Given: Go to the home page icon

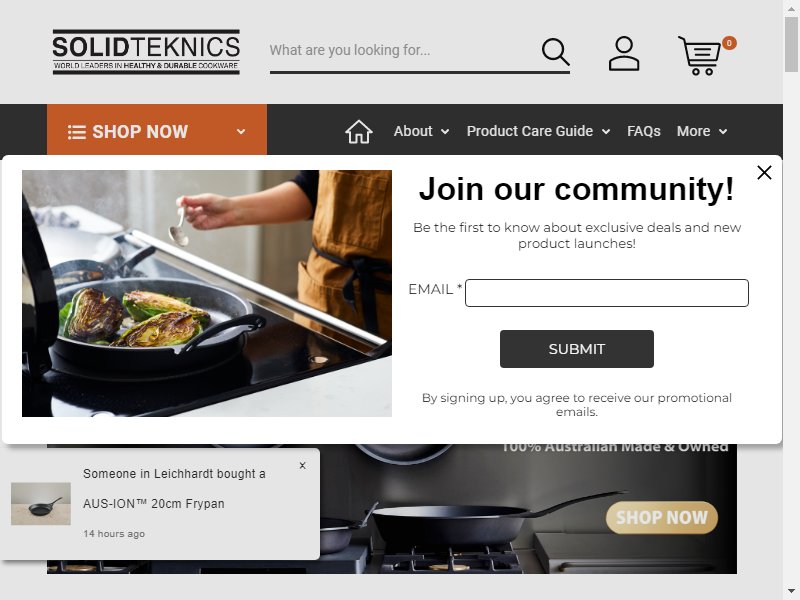Looking at the screenshot, I should coord(359,132).
